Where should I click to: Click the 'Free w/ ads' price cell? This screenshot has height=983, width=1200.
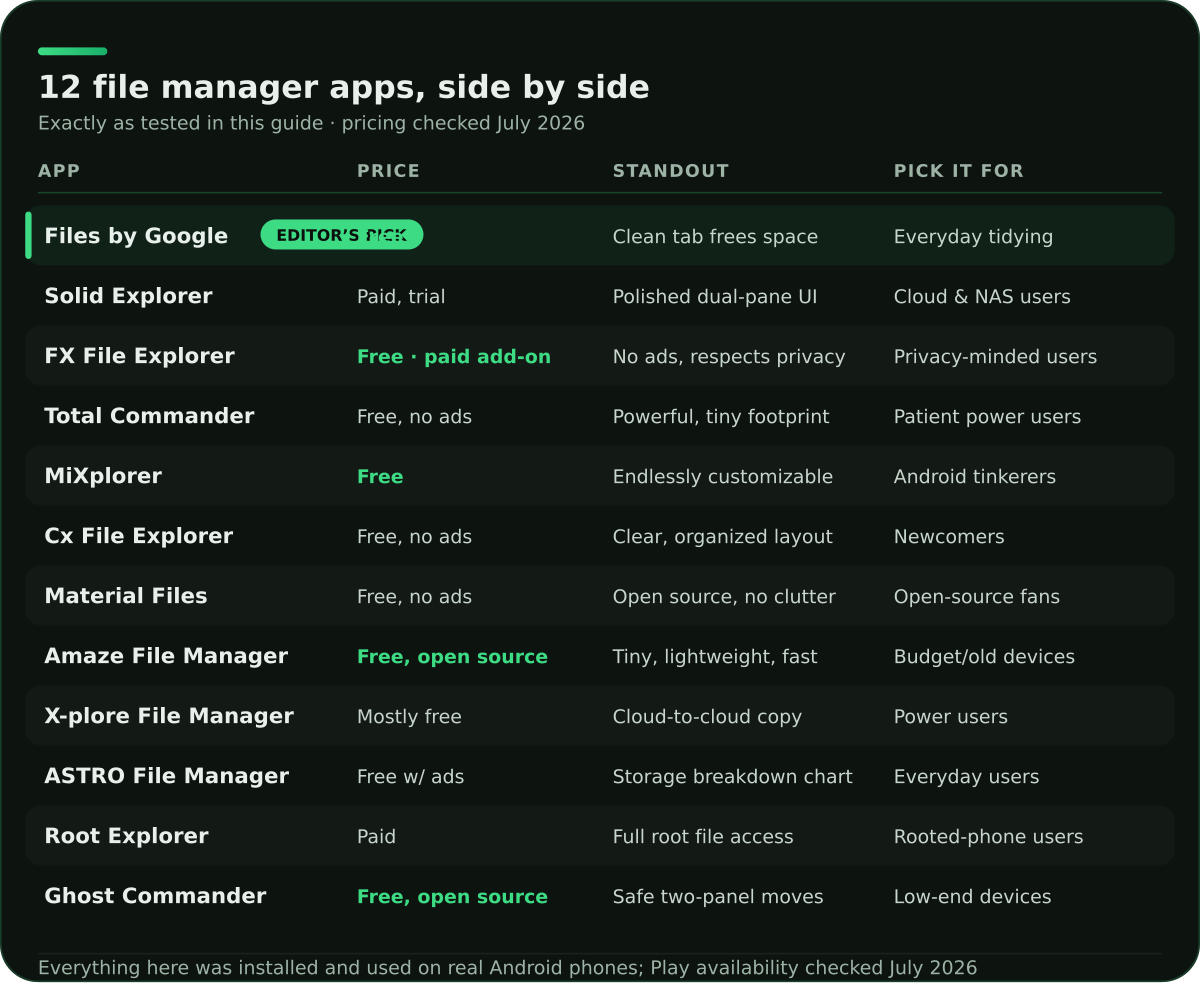410,777
